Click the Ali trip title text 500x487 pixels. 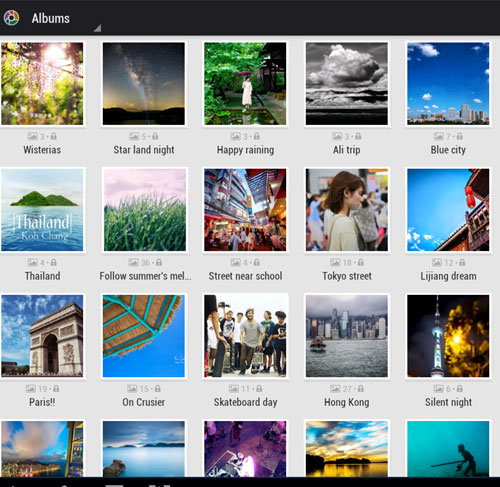[x=347, y=150]
